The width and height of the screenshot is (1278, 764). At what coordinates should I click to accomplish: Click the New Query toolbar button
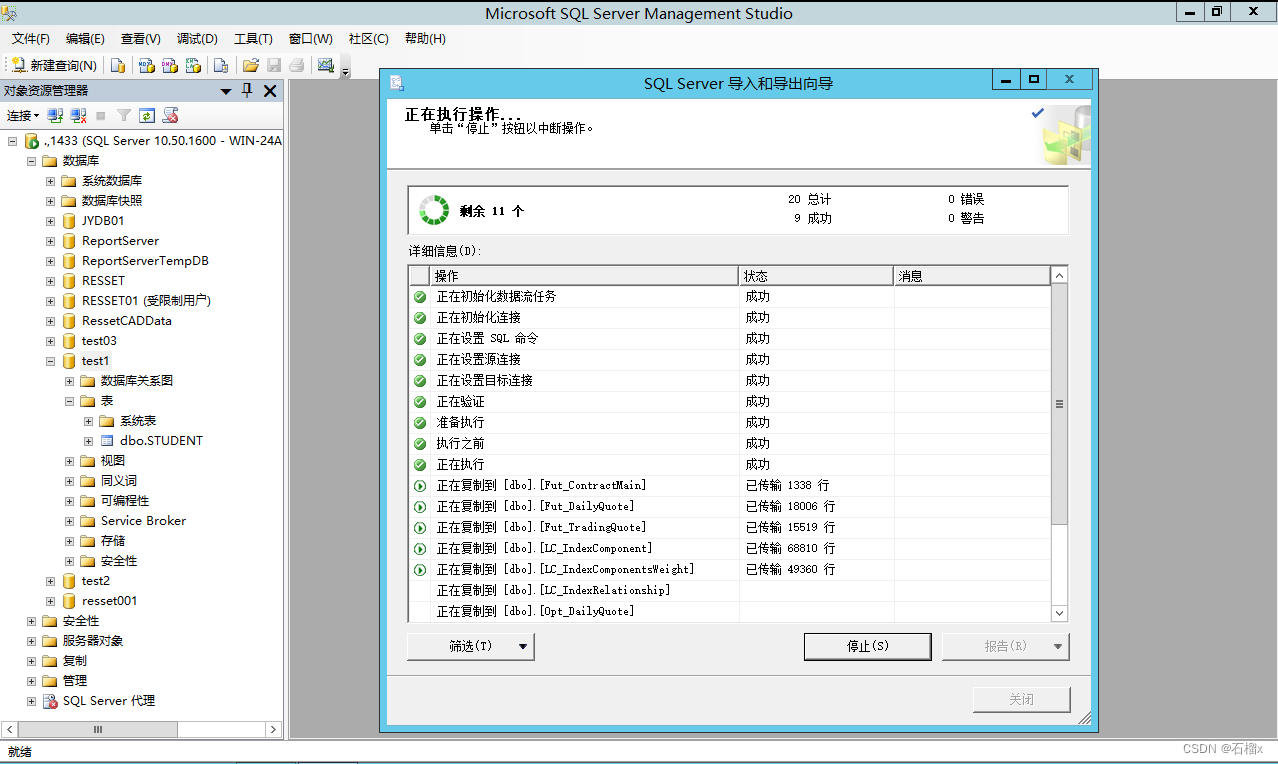[54, 65]
